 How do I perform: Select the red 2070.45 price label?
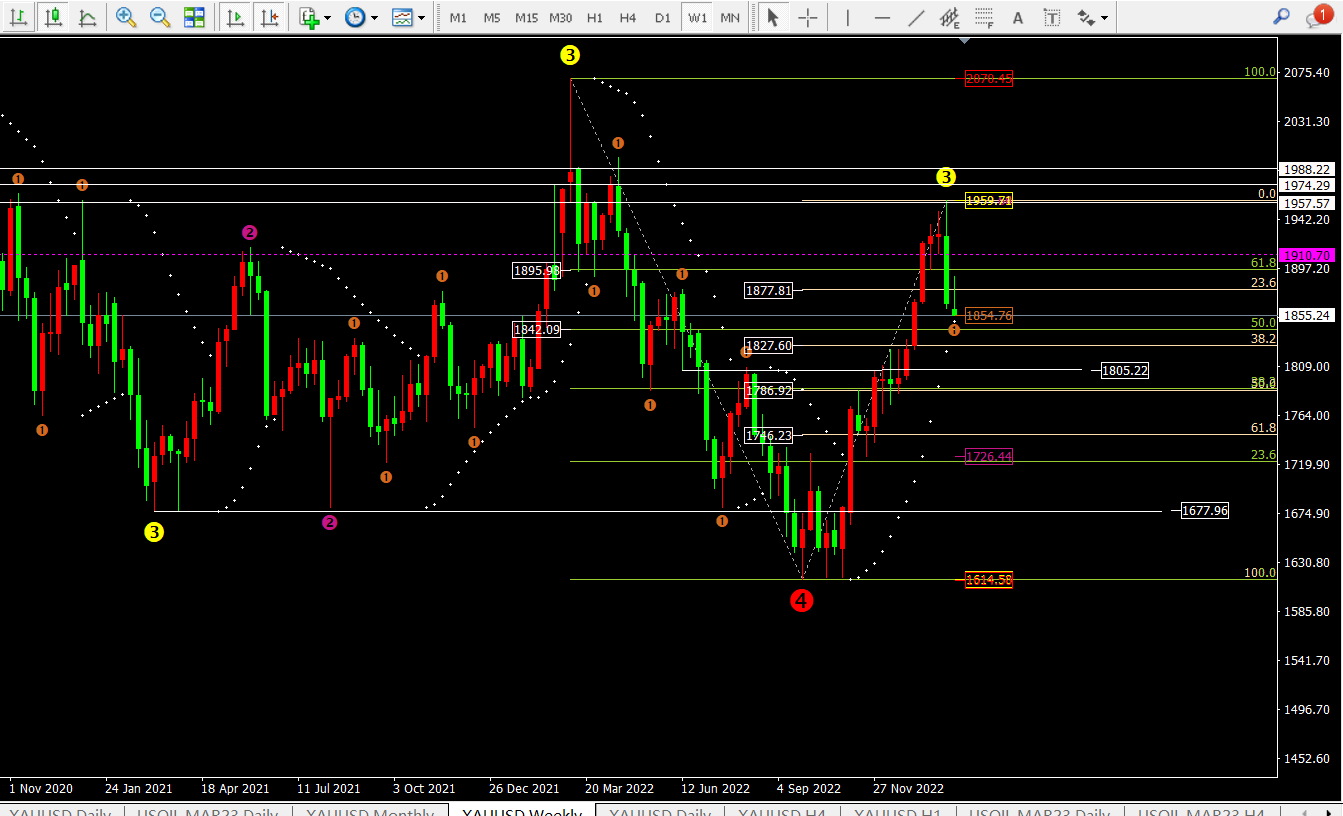[x=989, y=78]
